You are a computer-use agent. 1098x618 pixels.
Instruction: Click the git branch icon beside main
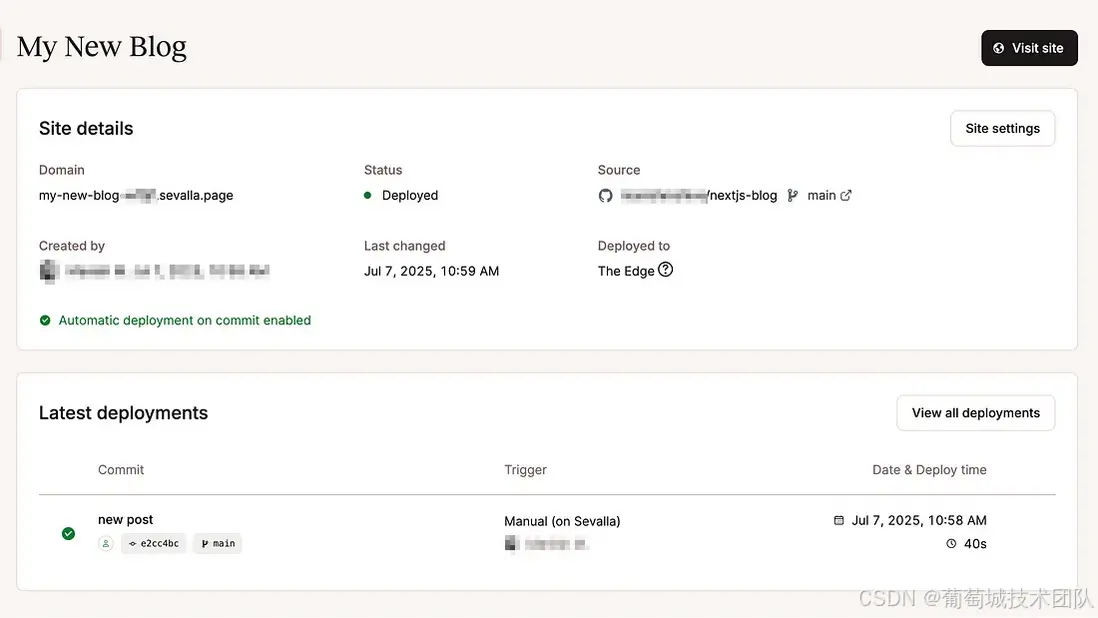(x=793, y=196)
